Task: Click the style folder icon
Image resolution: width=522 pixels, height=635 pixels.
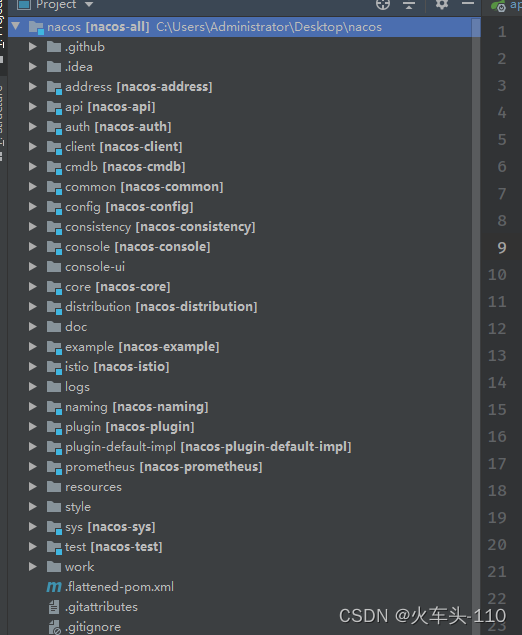Action: pyautogui.click(x=54, y=507)
